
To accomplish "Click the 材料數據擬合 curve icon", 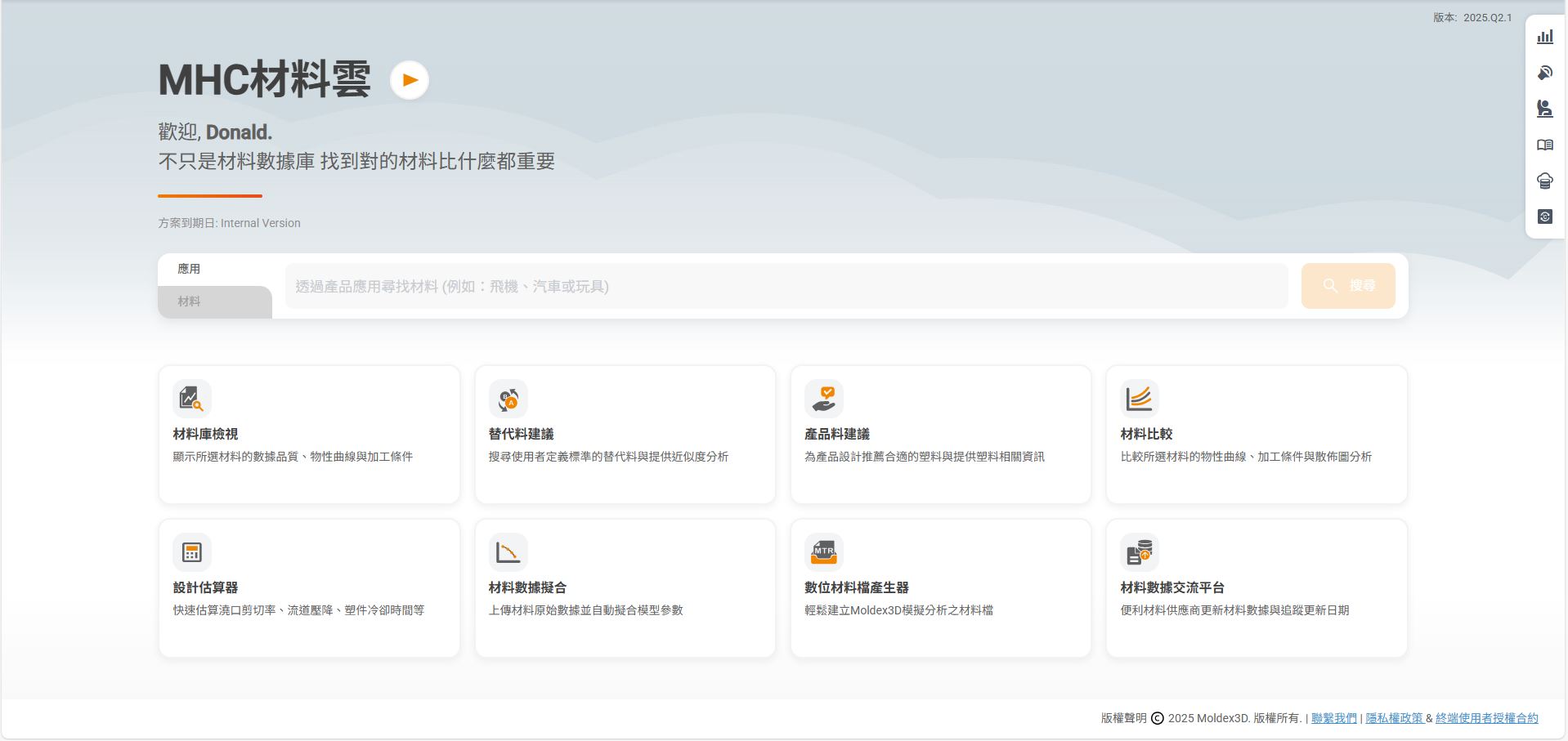I will click(508, 552).
